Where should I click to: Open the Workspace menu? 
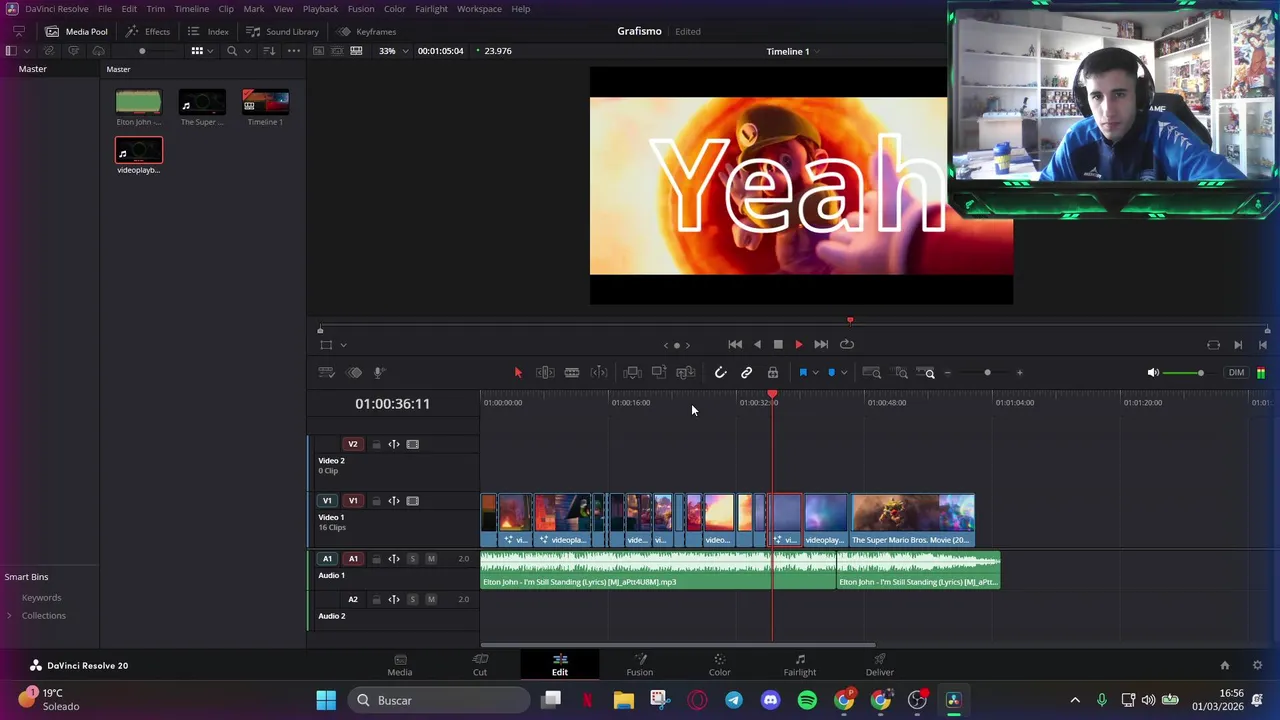479,9
